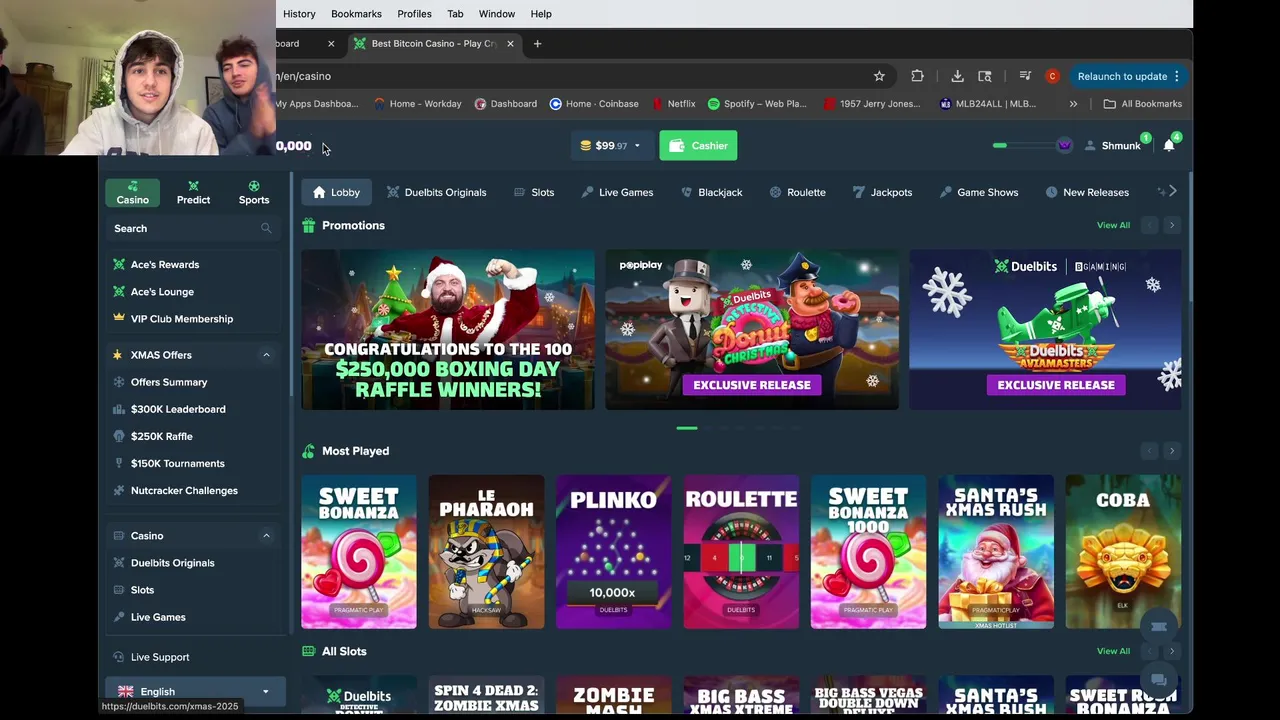Open Ace's Rewards link

click(x=165, y=265)
